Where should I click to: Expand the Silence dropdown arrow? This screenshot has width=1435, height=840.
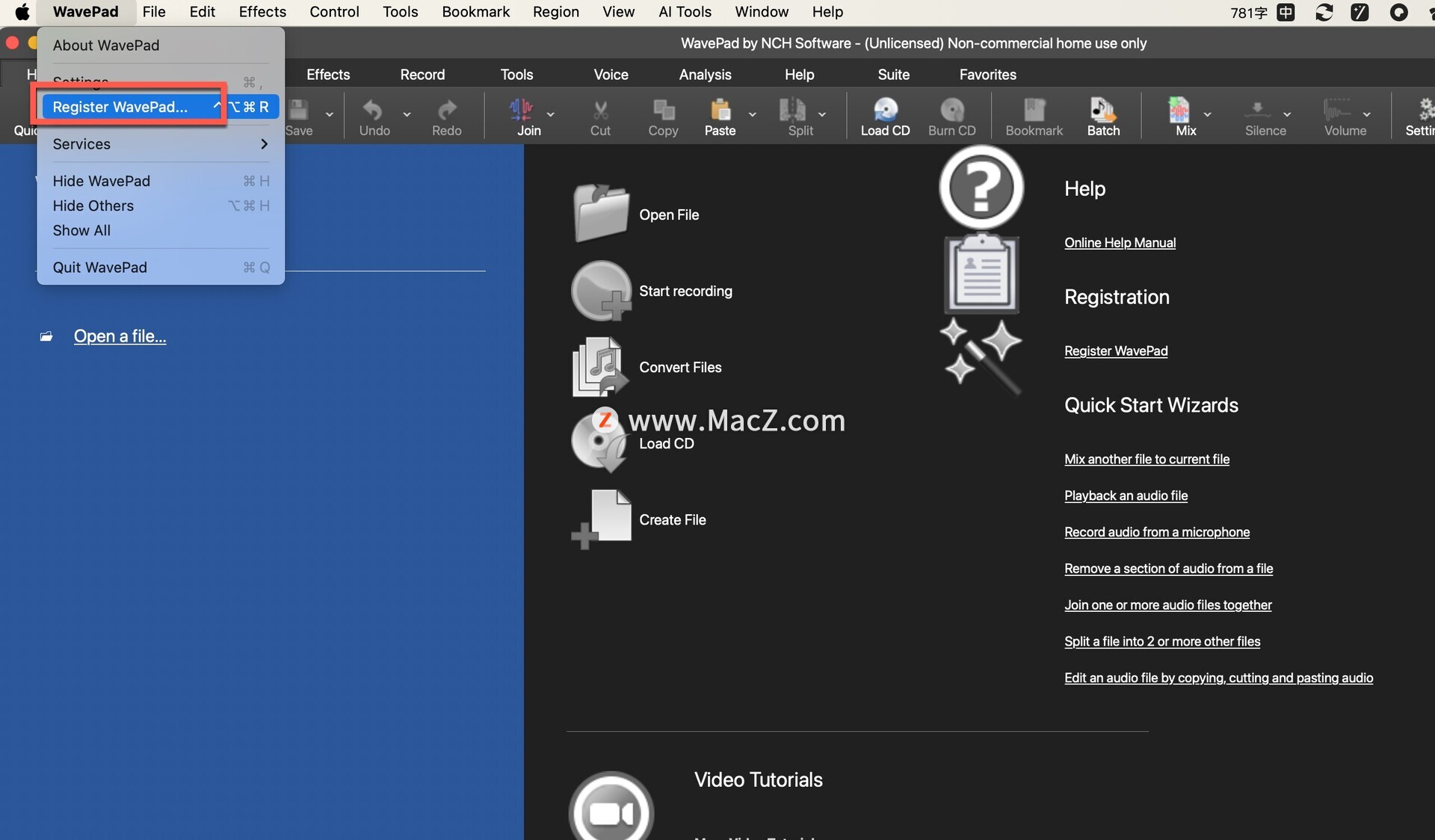(x=1287, y=114)
